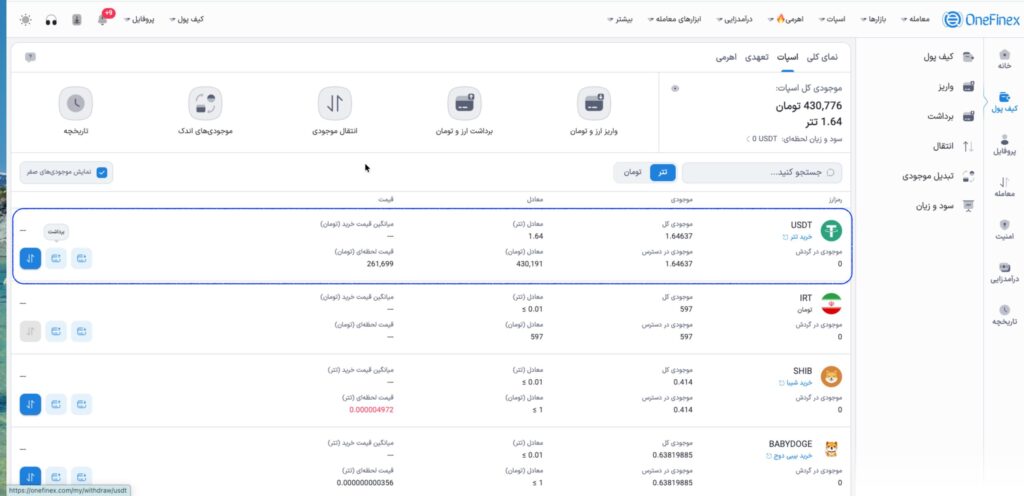Click USDT row blue trade arrows button
The height and width of the screenshot is (496, 1024).
[x=30, y=258]
